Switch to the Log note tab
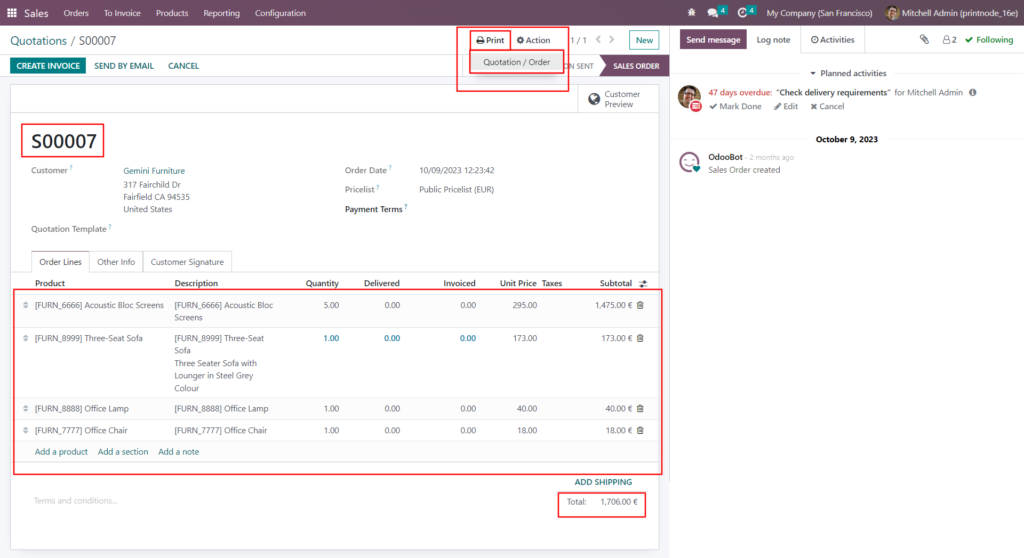The image size is (1024, 558). tap(773, 40)
